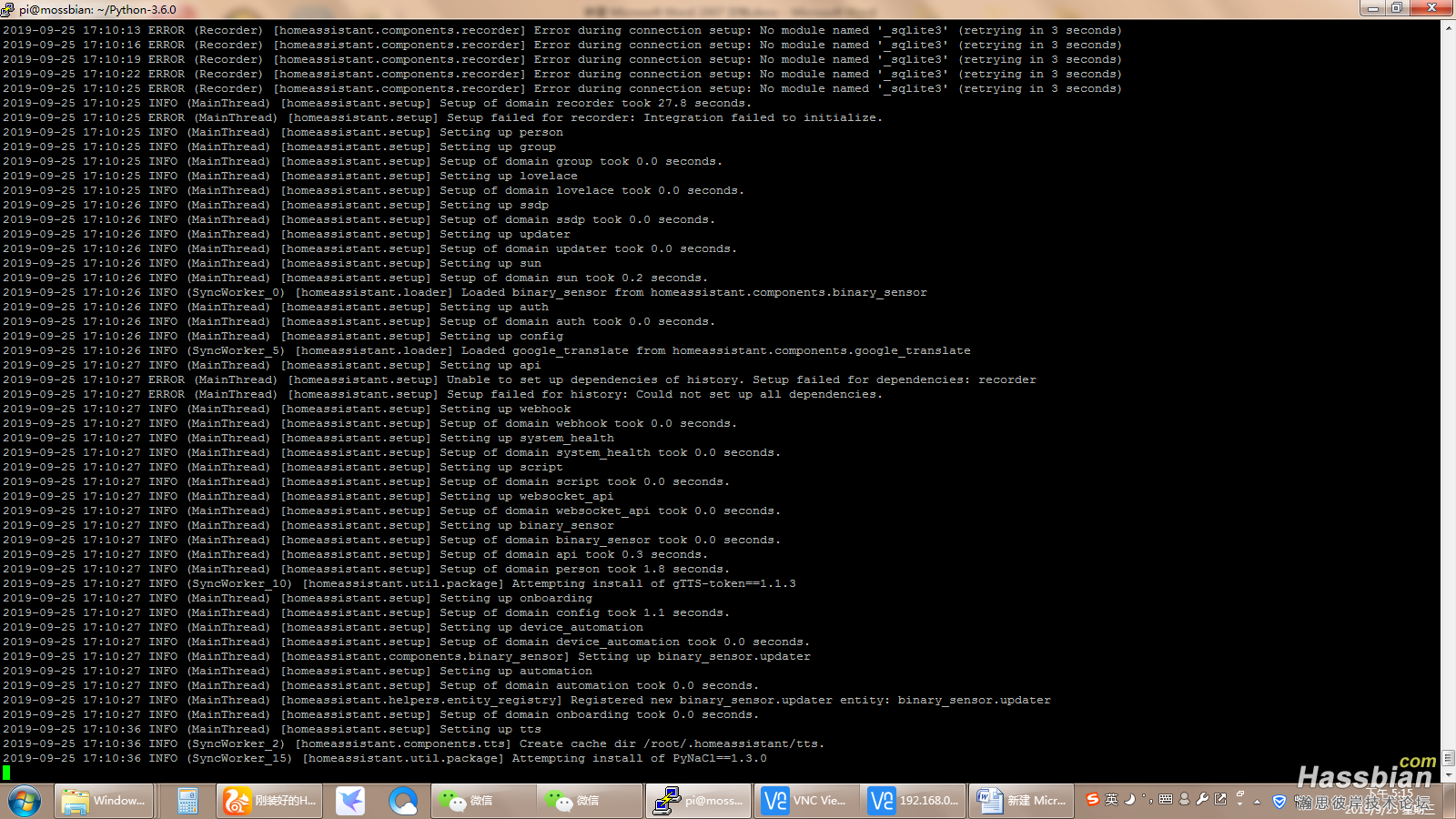Click 'Loaded binary_sensor from' loader log line
1456x819 pixels.
point(465,292)
